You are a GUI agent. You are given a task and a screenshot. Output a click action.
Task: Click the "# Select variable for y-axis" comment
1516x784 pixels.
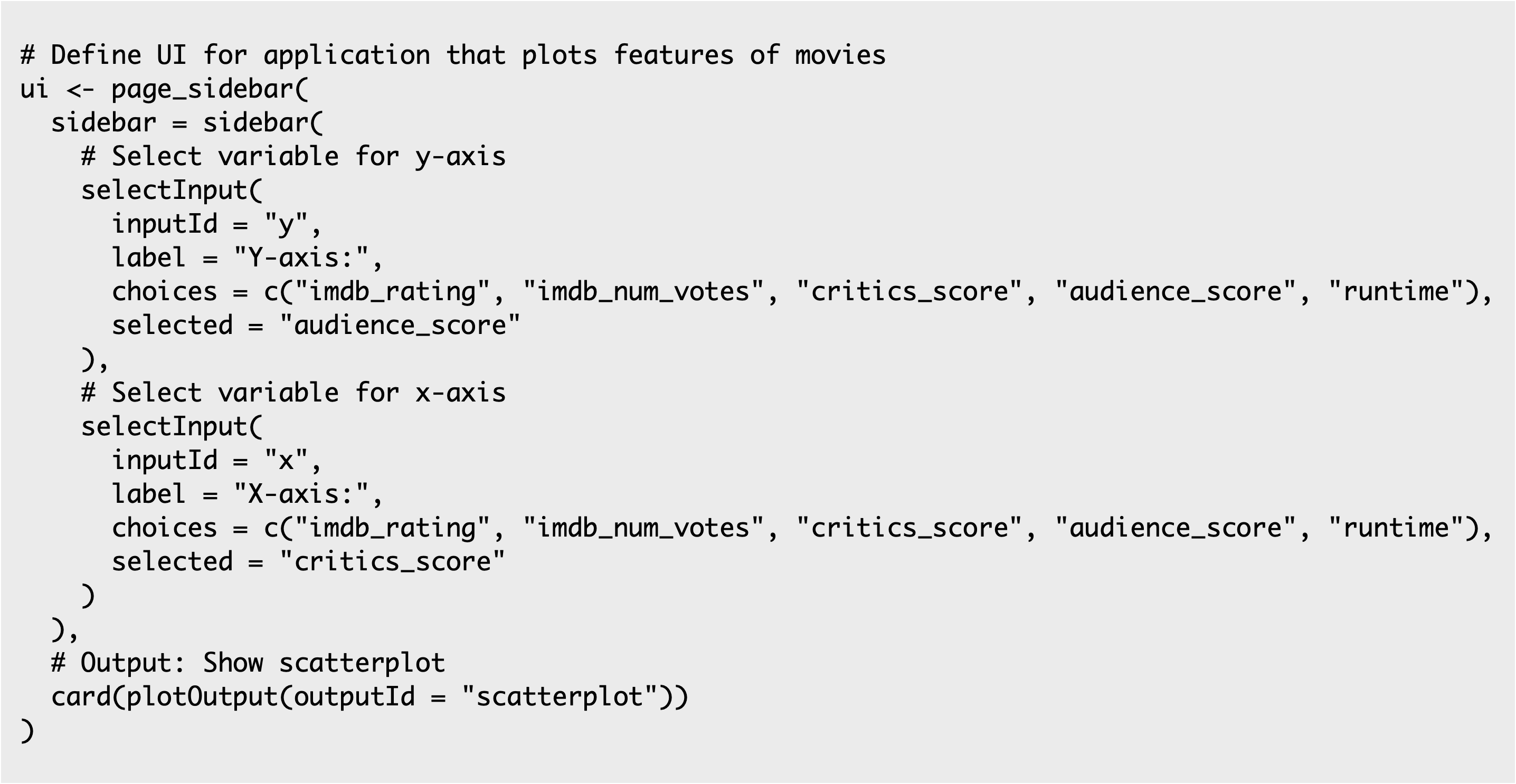coord(293,157)
